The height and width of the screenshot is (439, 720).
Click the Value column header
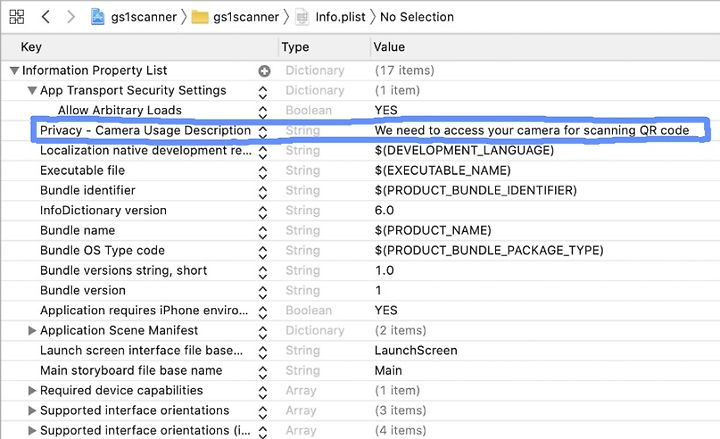389,47
